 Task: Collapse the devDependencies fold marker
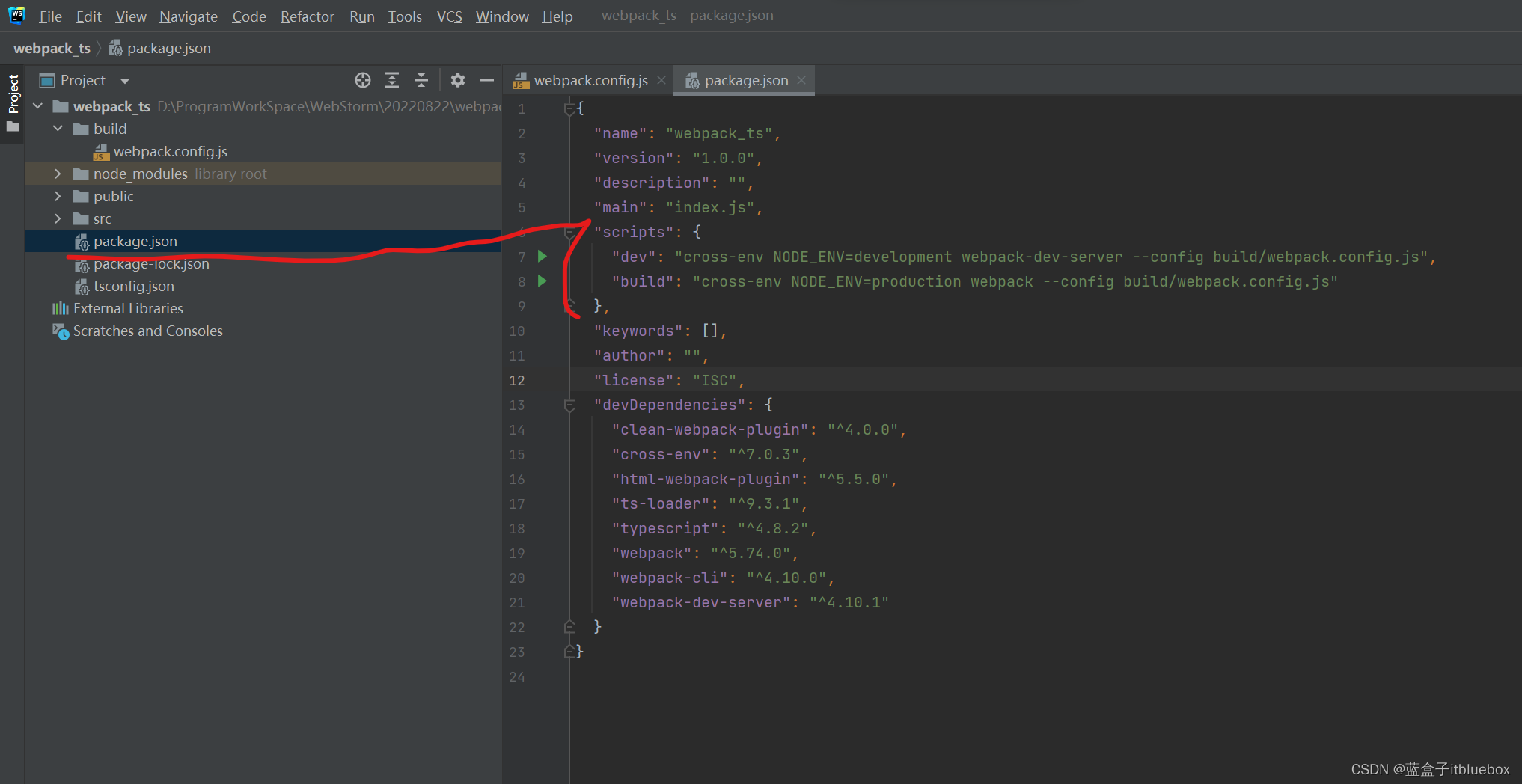pyautogui.click(x=569, y=405)
